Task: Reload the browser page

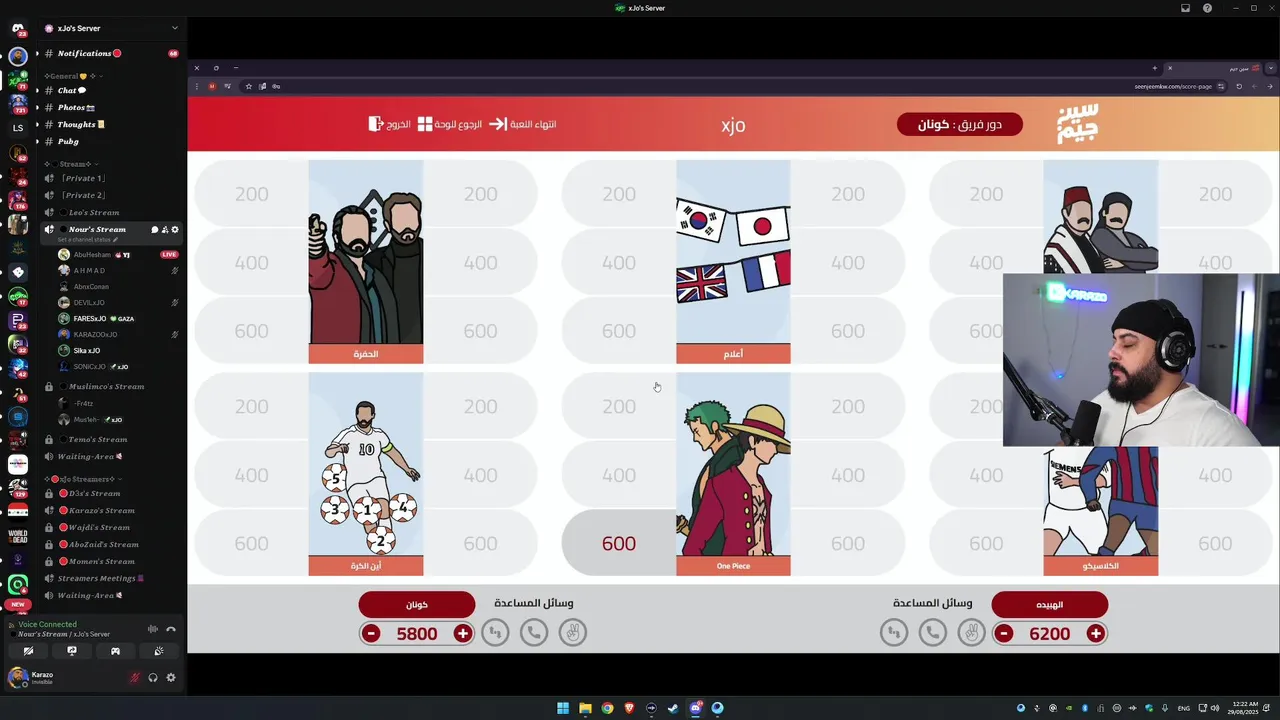Action: (x=1239, y=86)
